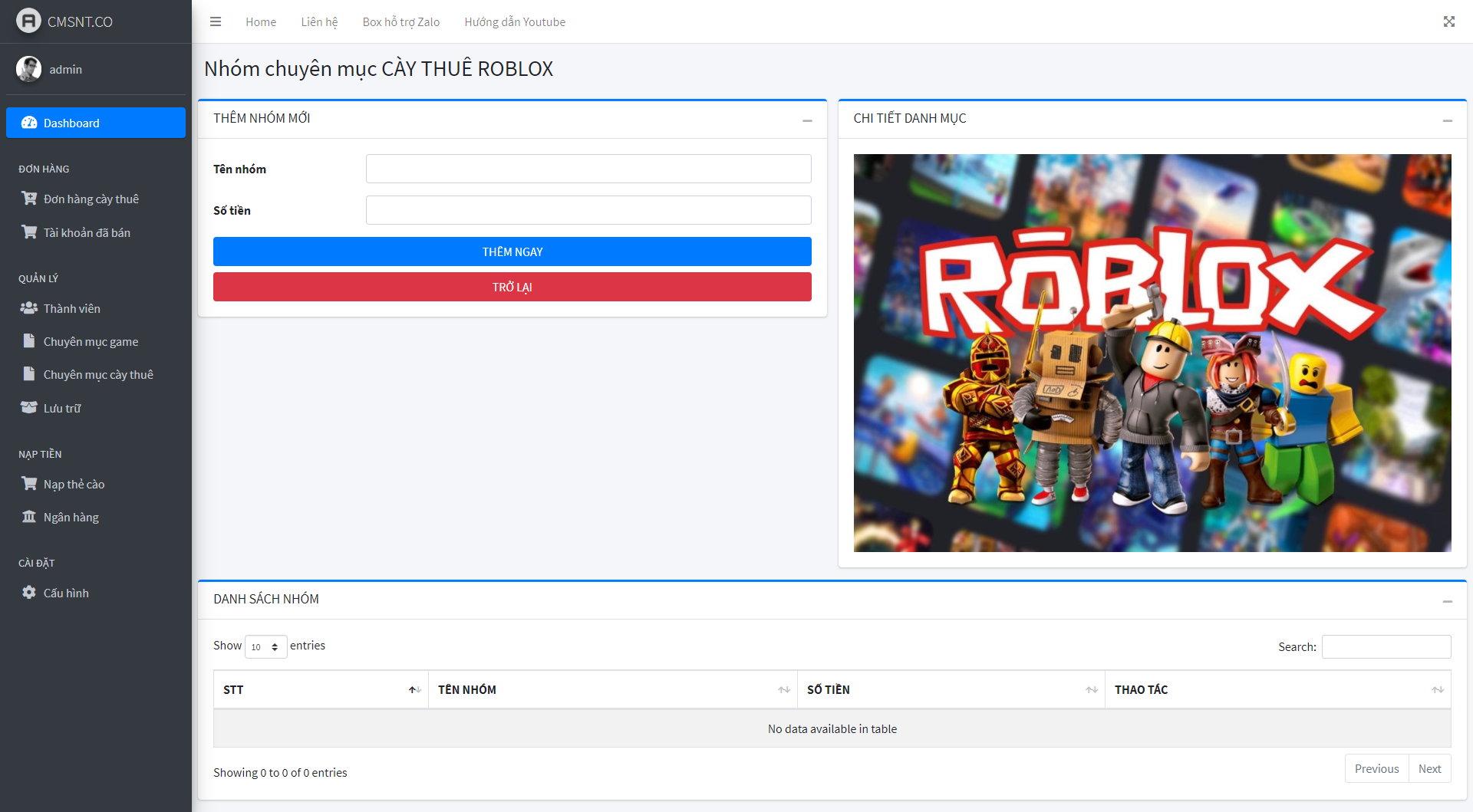Open Hướng dẫn Youtube in top navigation
Screen dimensions: 1473x812
515,21
